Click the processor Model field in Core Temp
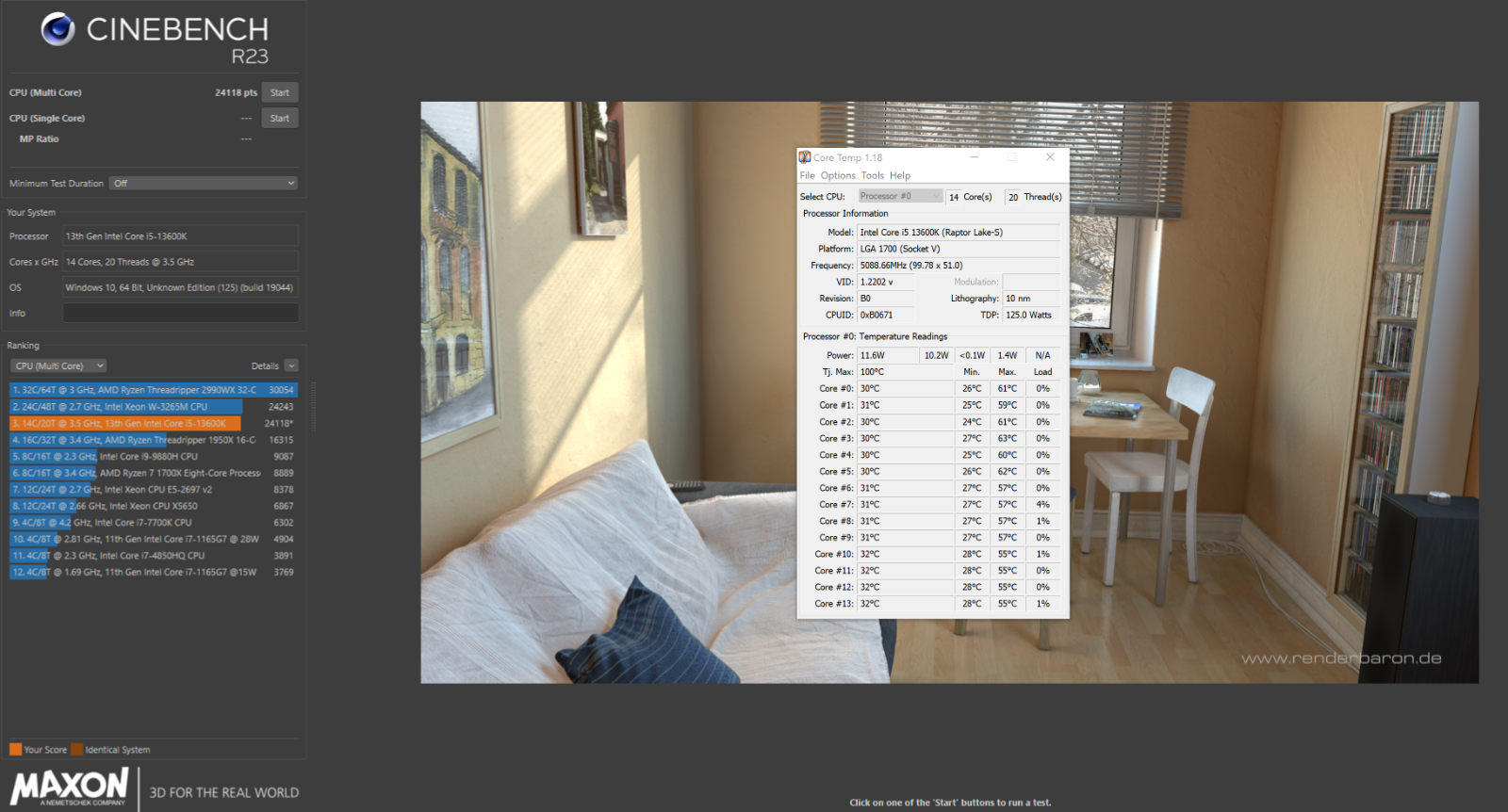The image size is (1508, 812). tap(959, 232)
